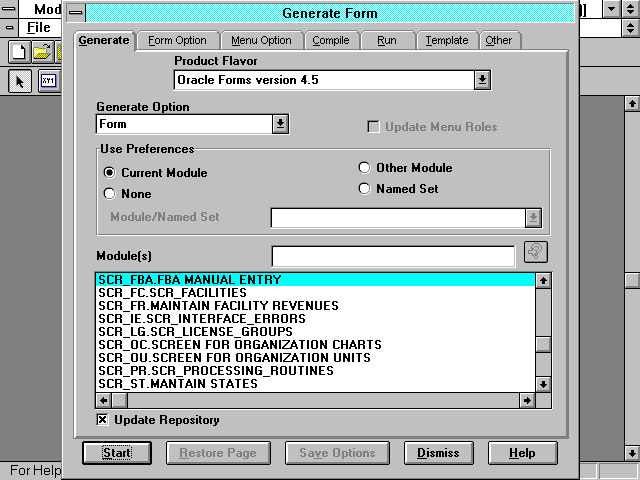Open the Generate Form dialog control-menu box

coord(75,14)
